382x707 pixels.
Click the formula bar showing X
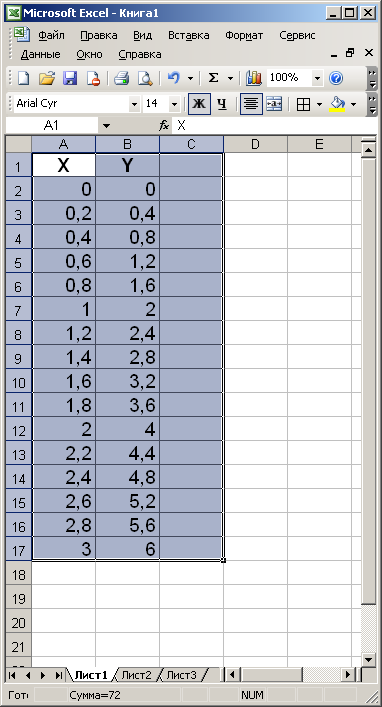pyautogui.click(x=274, y=126)
